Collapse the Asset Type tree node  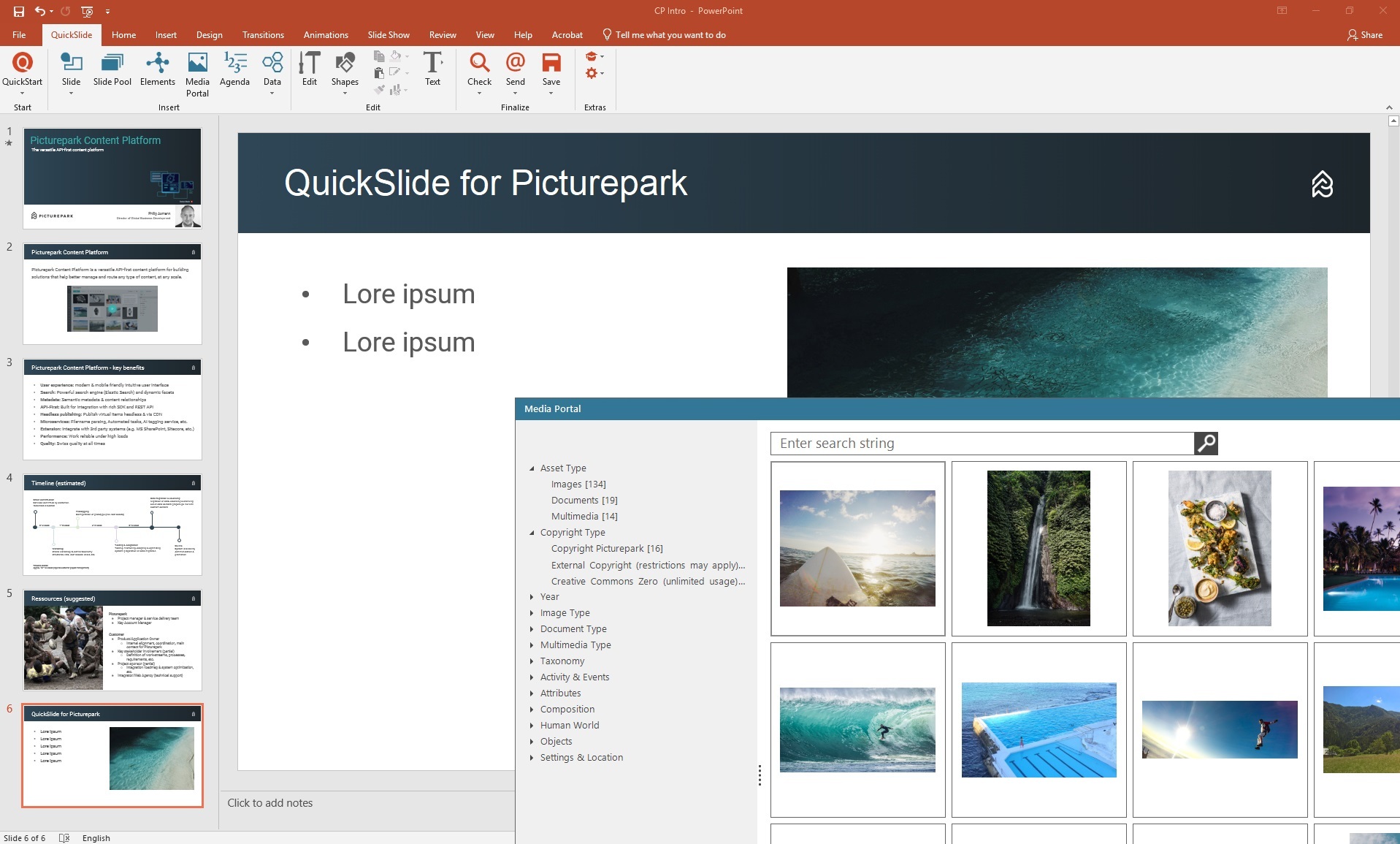click(532, 468)
